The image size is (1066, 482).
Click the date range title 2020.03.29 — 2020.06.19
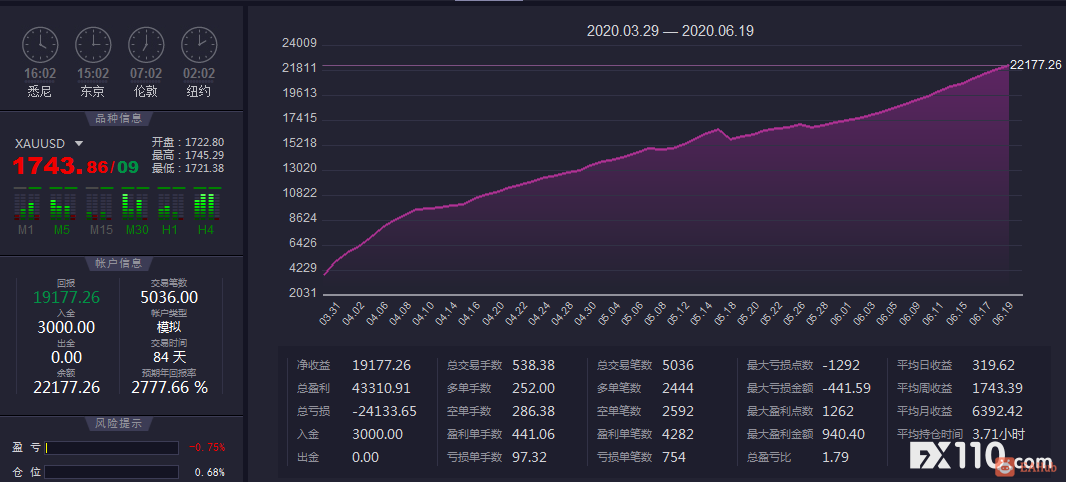tap(670, 31)
